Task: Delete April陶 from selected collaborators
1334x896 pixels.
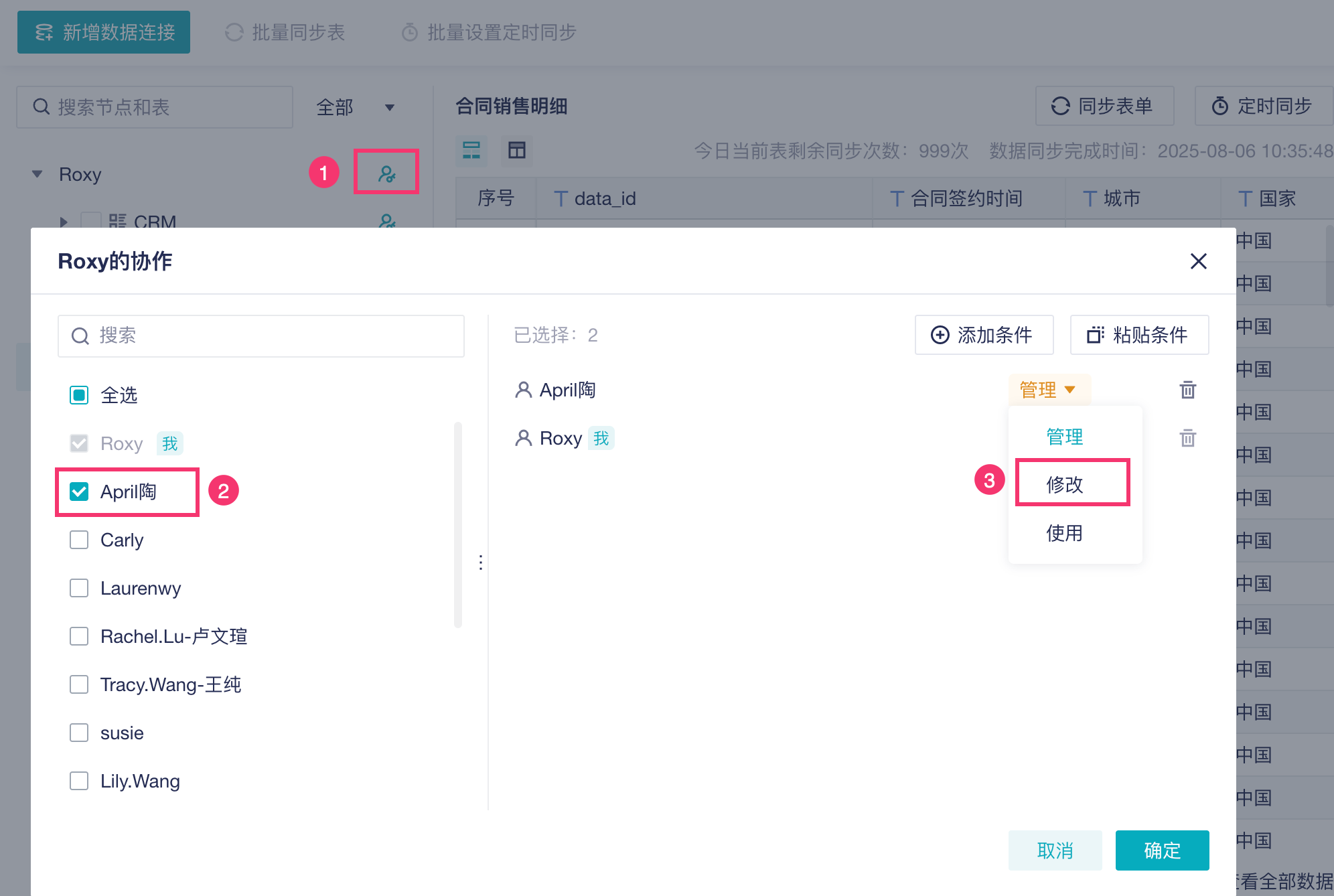Action: pyautogui.click(x=1187, y=390)
